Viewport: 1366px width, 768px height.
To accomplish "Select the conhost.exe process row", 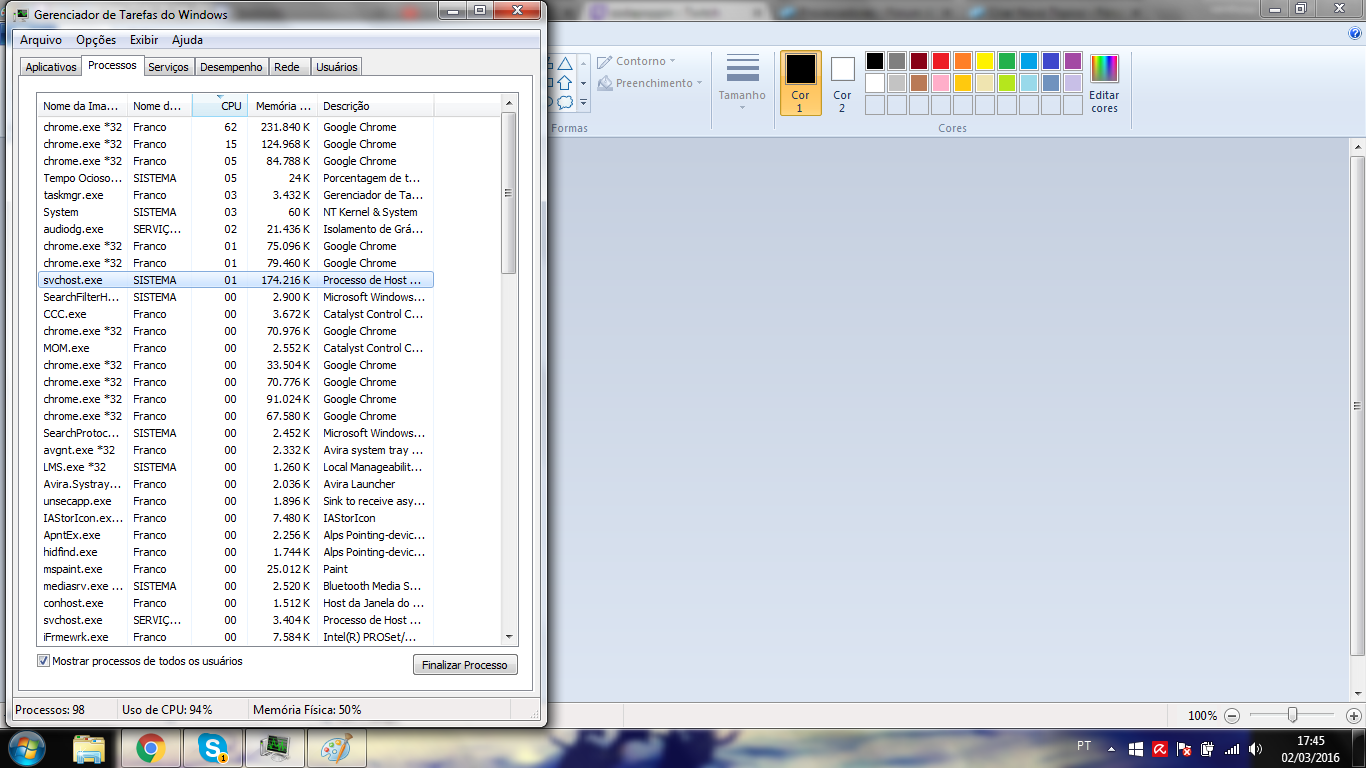I will pyautogui.click(x=236, y=603).
